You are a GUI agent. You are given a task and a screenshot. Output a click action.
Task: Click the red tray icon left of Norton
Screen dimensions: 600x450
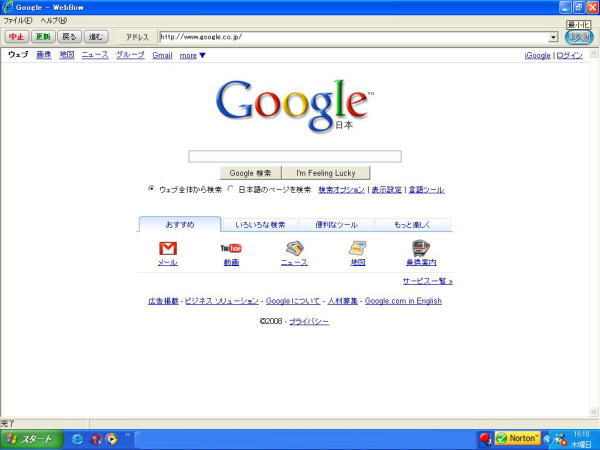pos(486,439)
